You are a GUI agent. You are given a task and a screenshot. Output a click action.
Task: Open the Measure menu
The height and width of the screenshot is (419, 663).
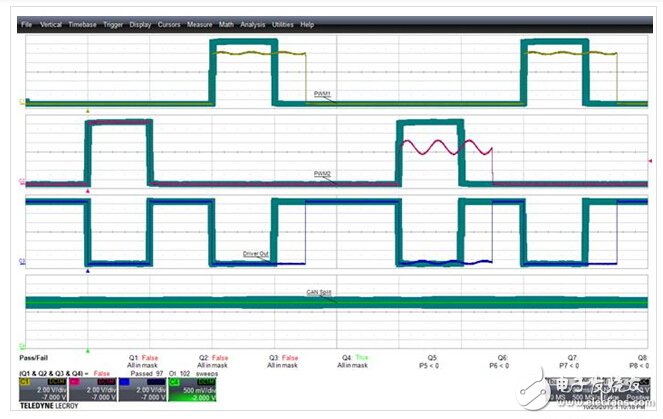click(x=199, y=24)
